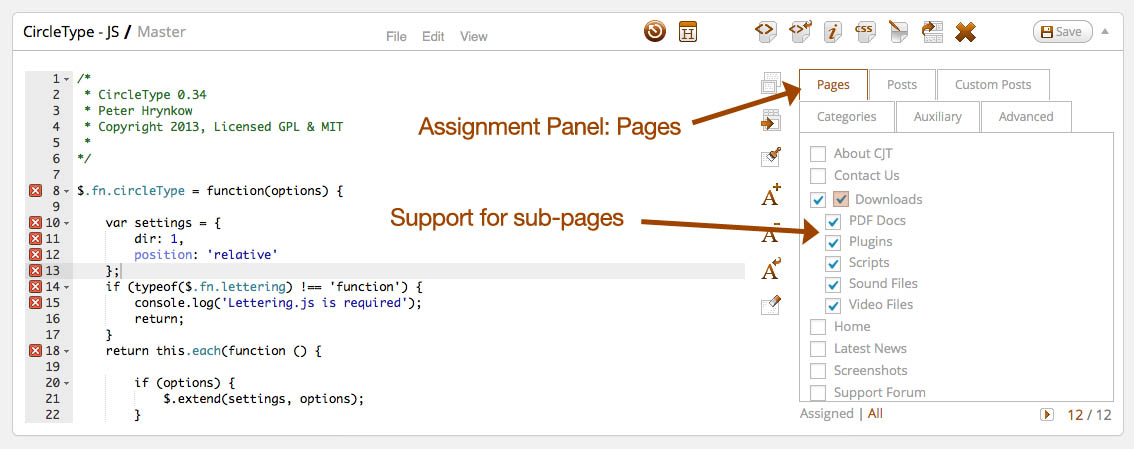Open the File menu
This screenshot has height=449, width=1134.
pyautogui.click(x=396, y=36)
